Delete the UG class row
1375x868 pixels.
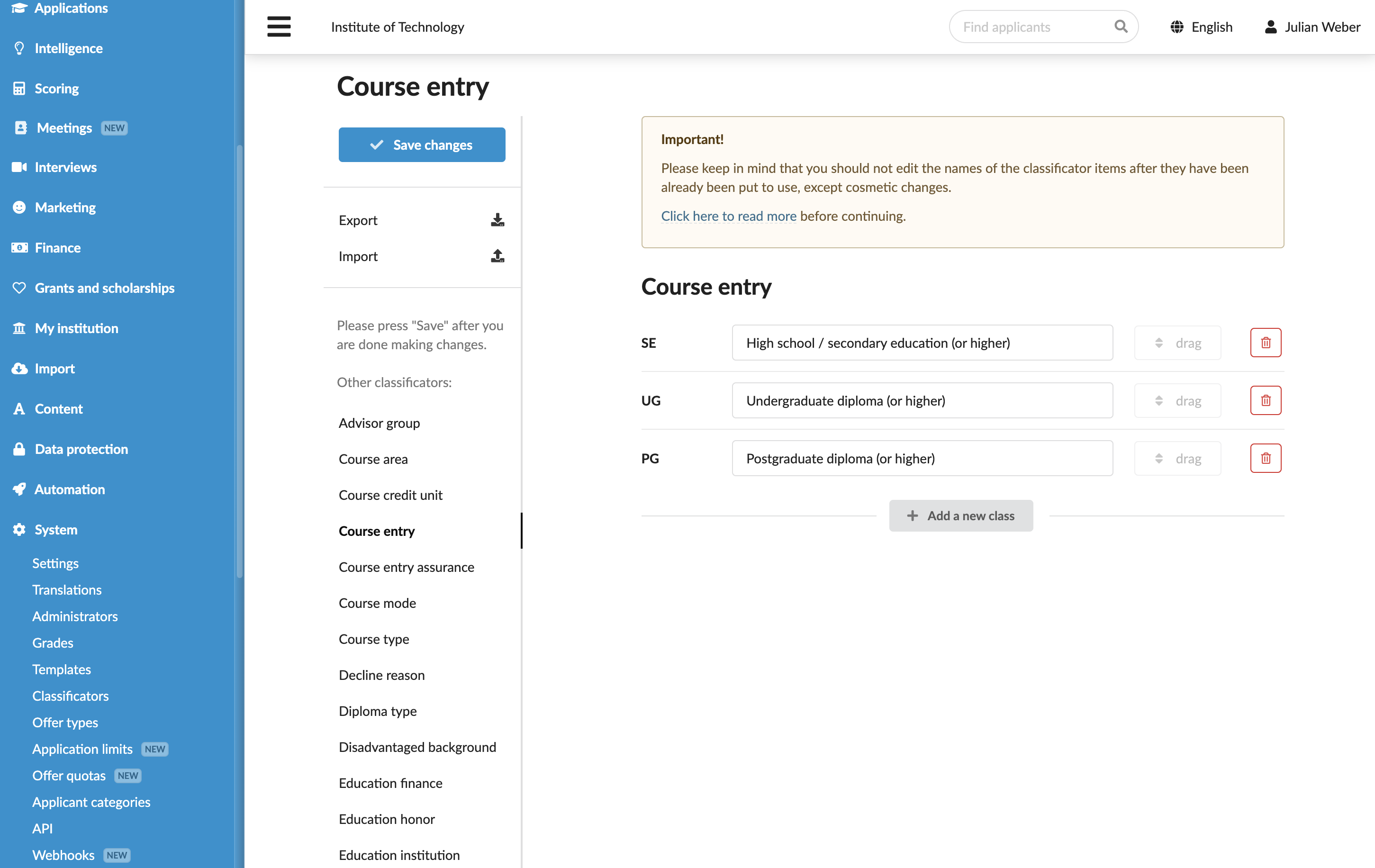click(x=1266, y=400)
